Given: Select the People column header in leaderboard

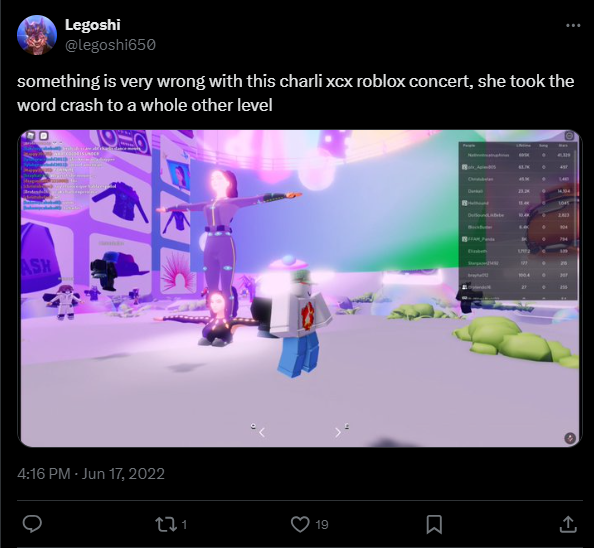Looking at the screenshot, I should point(469,145).
